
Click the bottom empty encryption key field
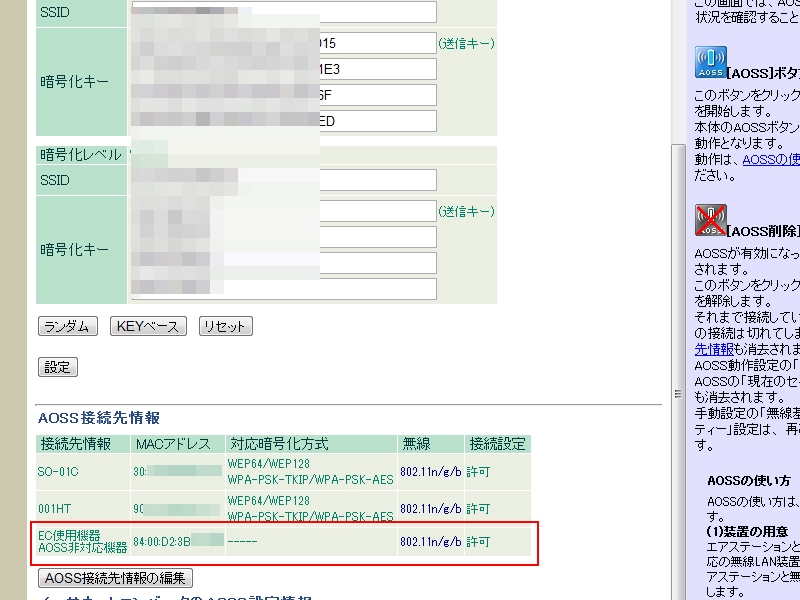point(284,289)
